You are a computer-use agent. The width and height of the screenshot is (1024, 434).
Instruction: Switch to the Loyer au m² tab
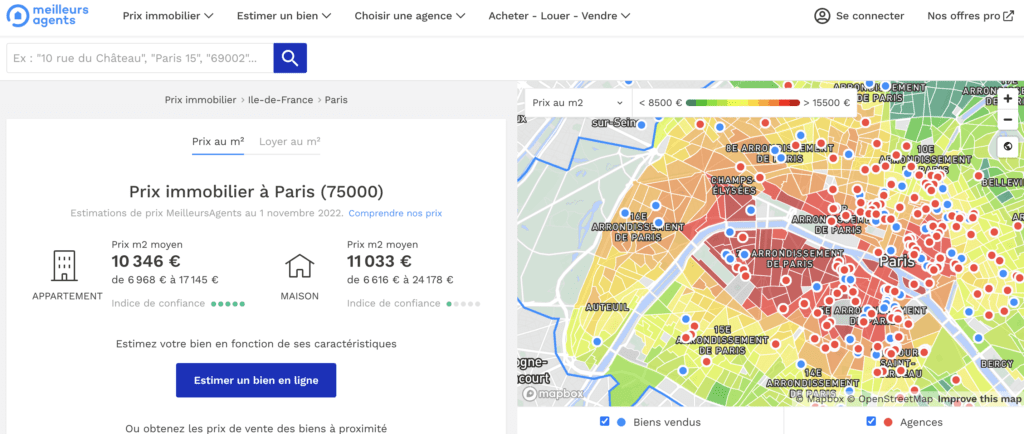(x=289, y=142)
